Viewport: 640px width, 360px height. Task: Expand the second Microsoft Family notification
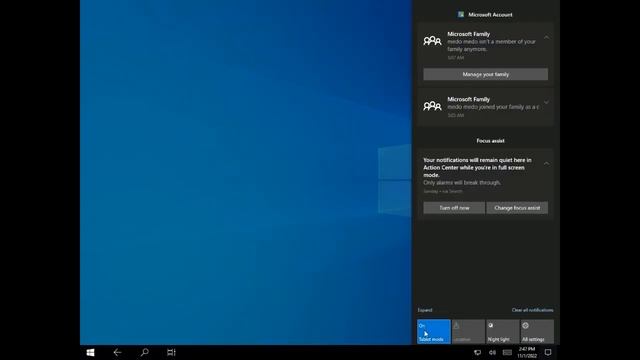(x=547, y=102)
